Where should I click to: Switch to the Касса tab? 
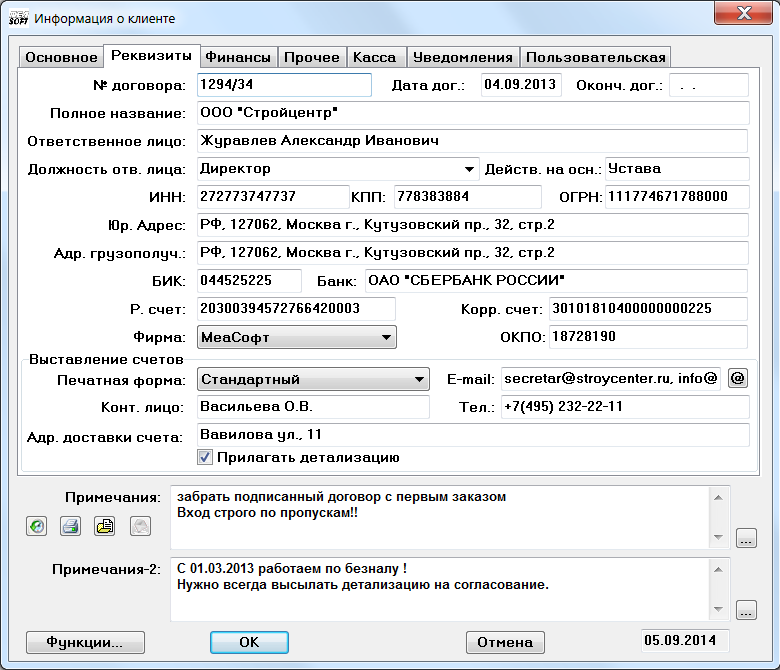375,57
